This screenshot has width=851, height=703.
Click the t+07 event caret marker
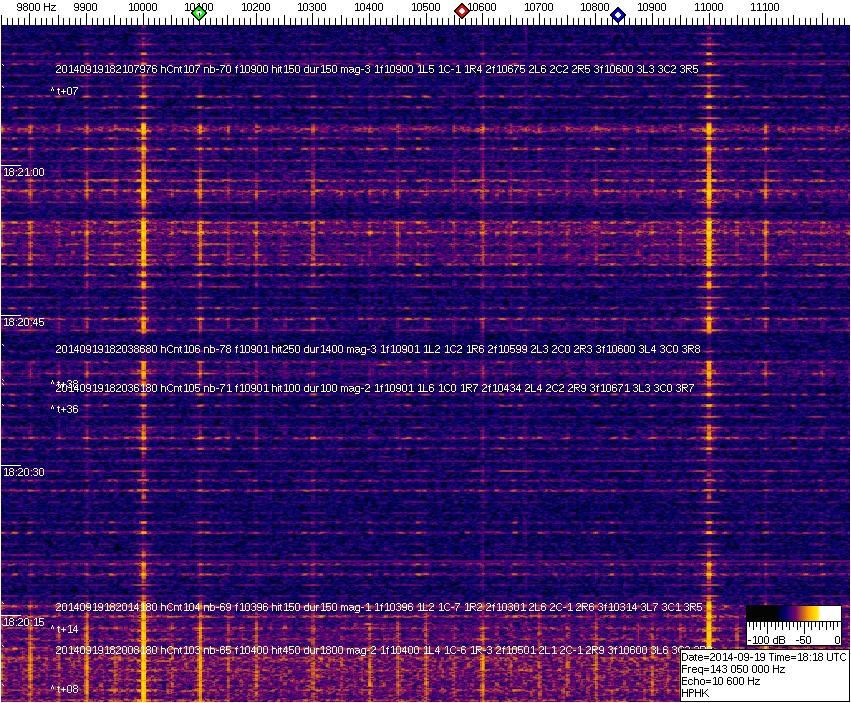coord(65,92)
